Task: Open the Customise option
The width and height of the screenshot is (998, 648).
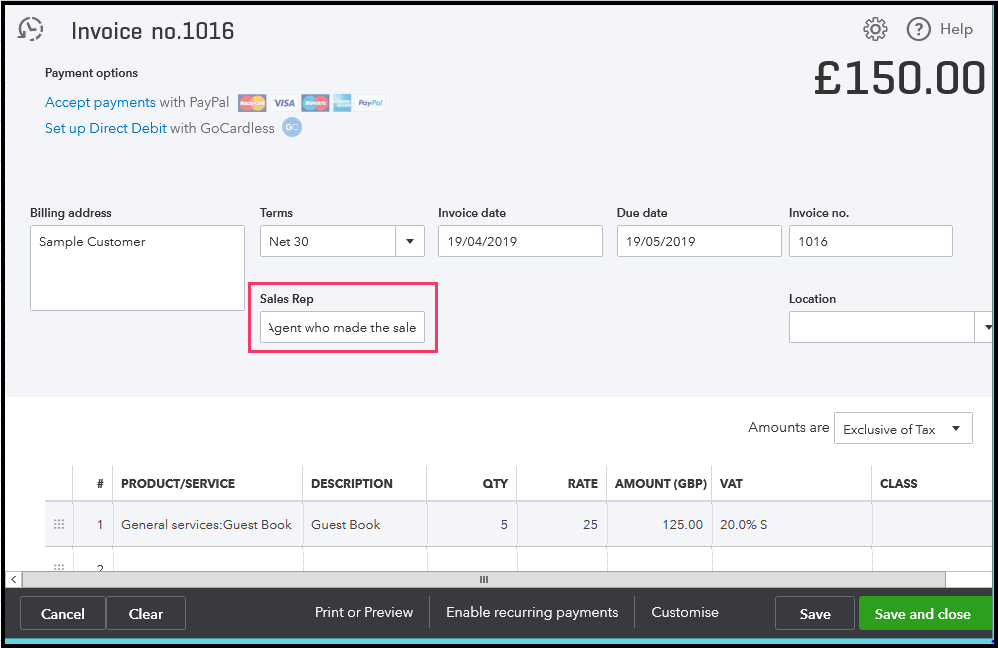Action: coord(685,612)
